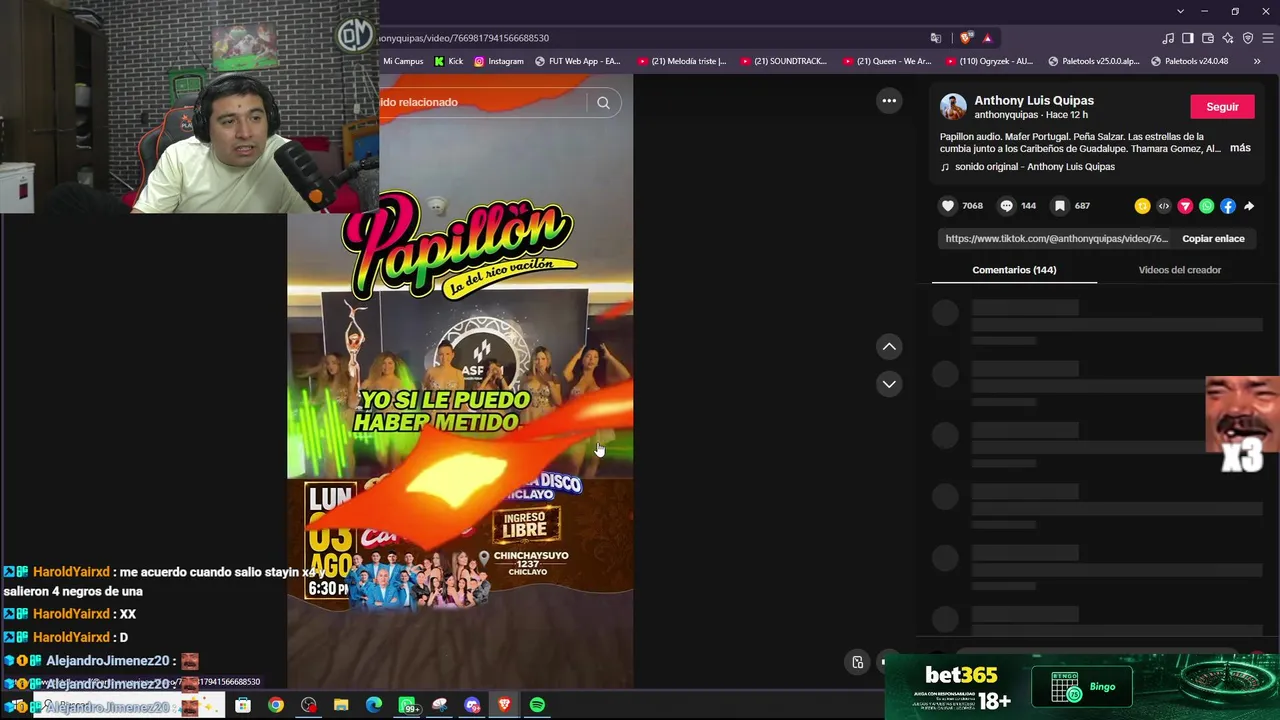The image size is (1280, 720).
Task: Open comments via the speech bubble icon
Action: click(1007, 206)
